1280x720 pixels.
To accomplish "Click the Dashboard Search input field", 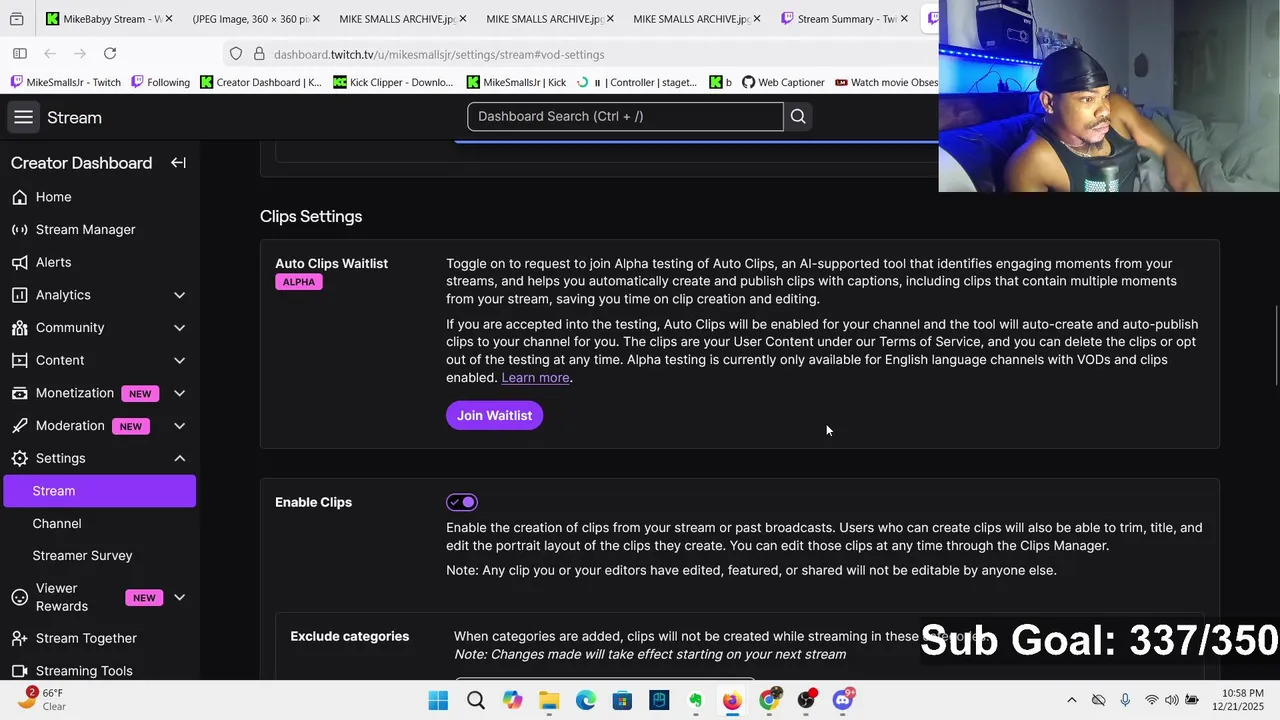I will pos(625,116).
